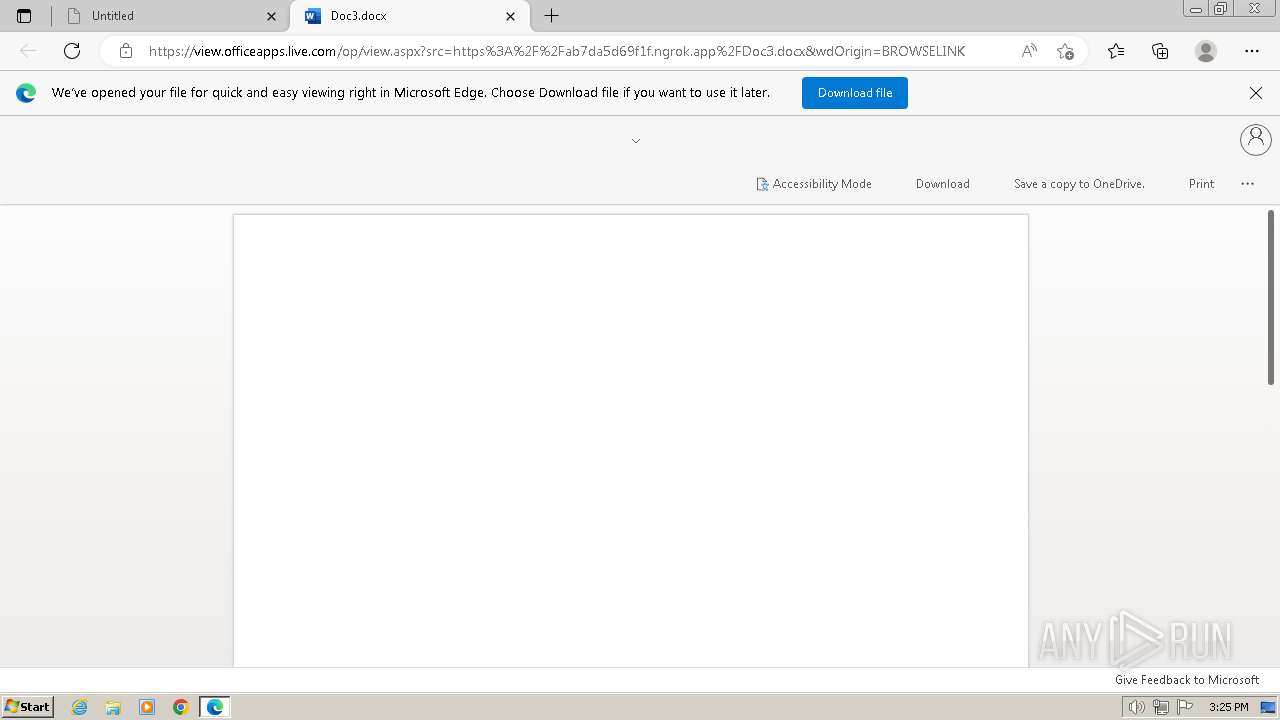Click the 3:25 PM clock
The image size is (1280, 720).
pyautogui.click(x=1228, y=707)
